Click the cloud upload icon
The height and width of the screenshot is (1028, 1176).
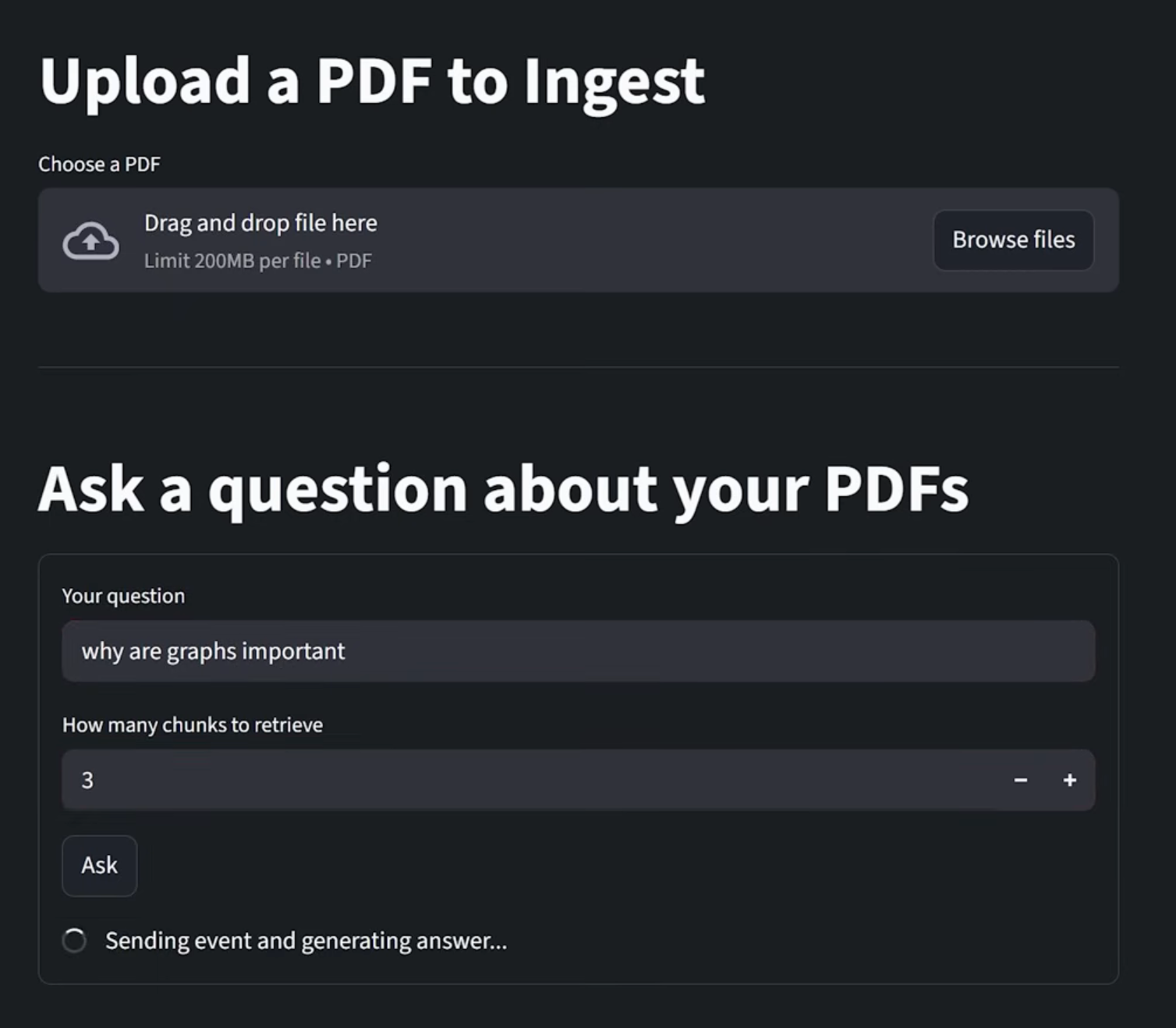[90, 240]
